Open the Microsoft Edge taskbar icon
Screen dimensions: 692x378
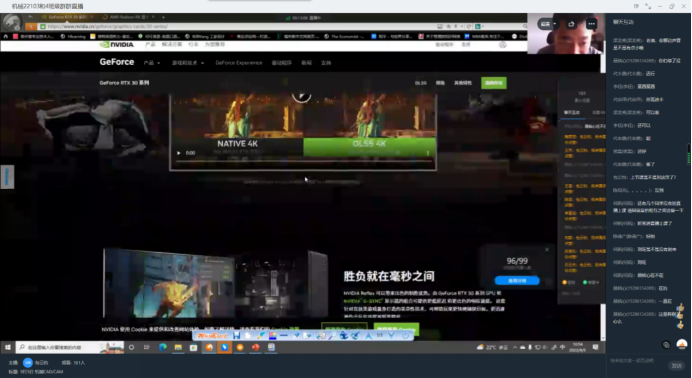tap(163, 347)
